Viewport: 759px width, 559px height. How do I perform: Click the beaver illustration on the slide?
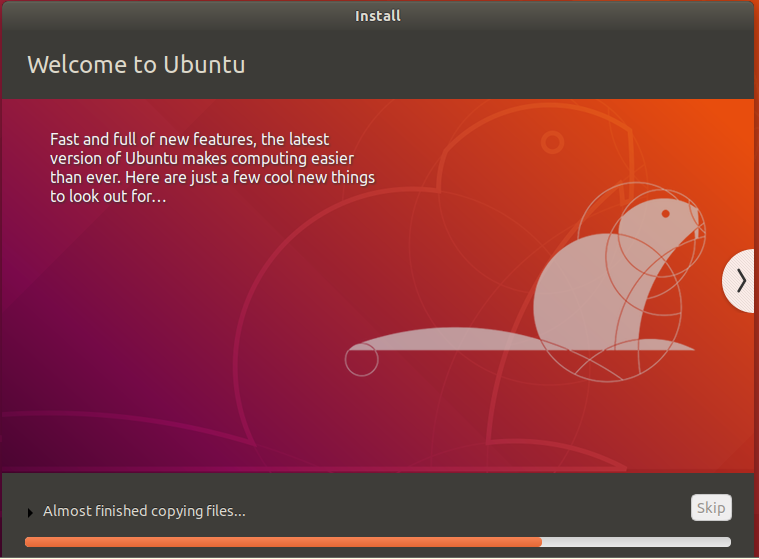click(x=525, y=281)
